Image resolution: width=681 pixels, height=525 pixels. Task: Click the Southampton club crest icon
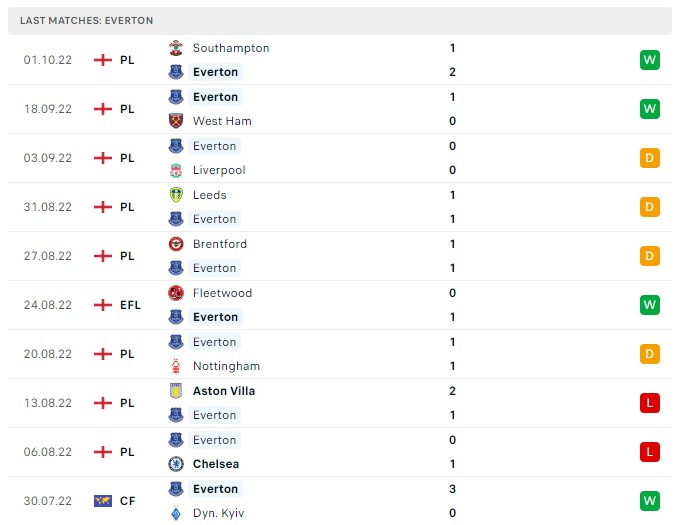176,48
